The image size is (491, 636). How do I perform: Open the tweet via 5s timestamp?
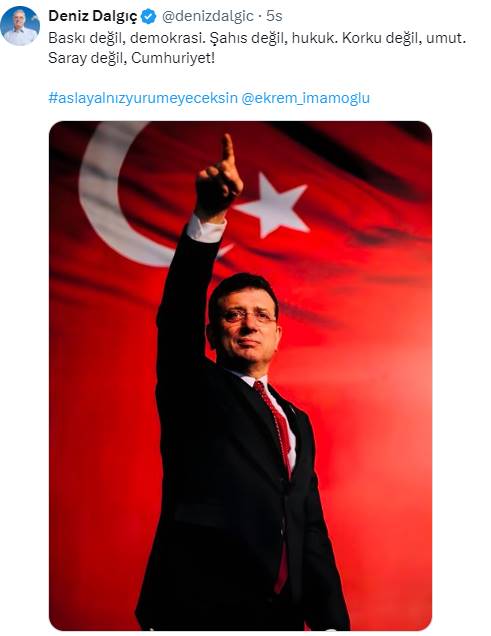(x=274, y=16)
